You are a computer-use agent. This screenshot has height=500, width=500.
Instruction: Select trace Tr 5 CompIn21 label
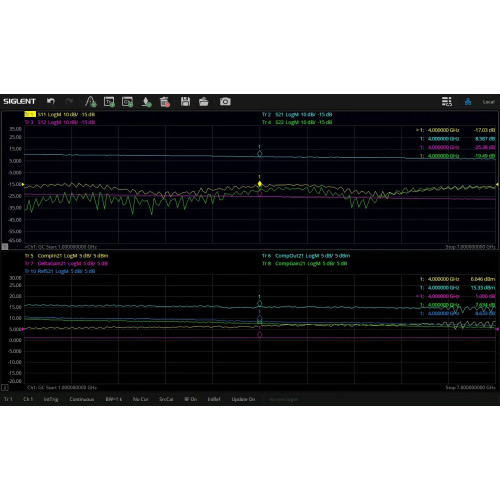[x=66, y=256]
